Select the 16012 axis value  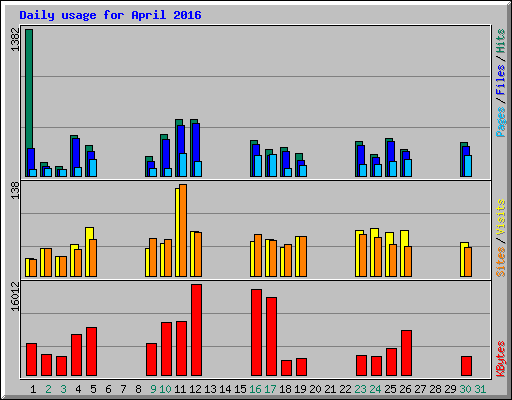15,296
